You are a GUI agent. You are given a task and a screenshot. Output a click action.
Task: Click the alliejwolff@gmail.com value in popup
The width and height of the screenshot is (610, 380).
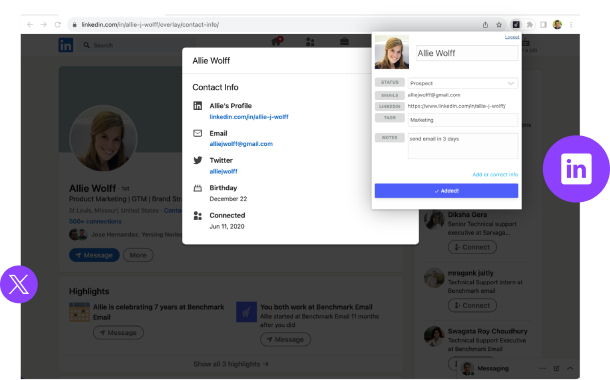434,95
